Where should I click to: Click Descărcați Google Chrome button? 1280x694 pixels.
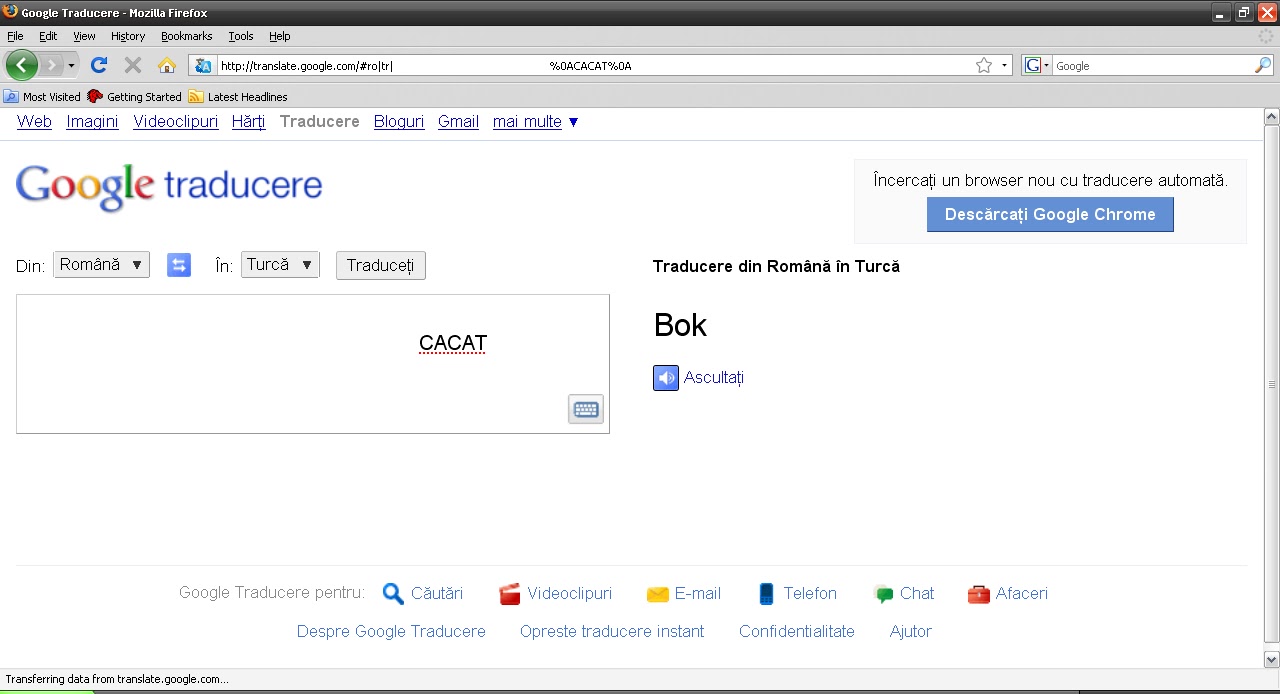[1050, 215]
